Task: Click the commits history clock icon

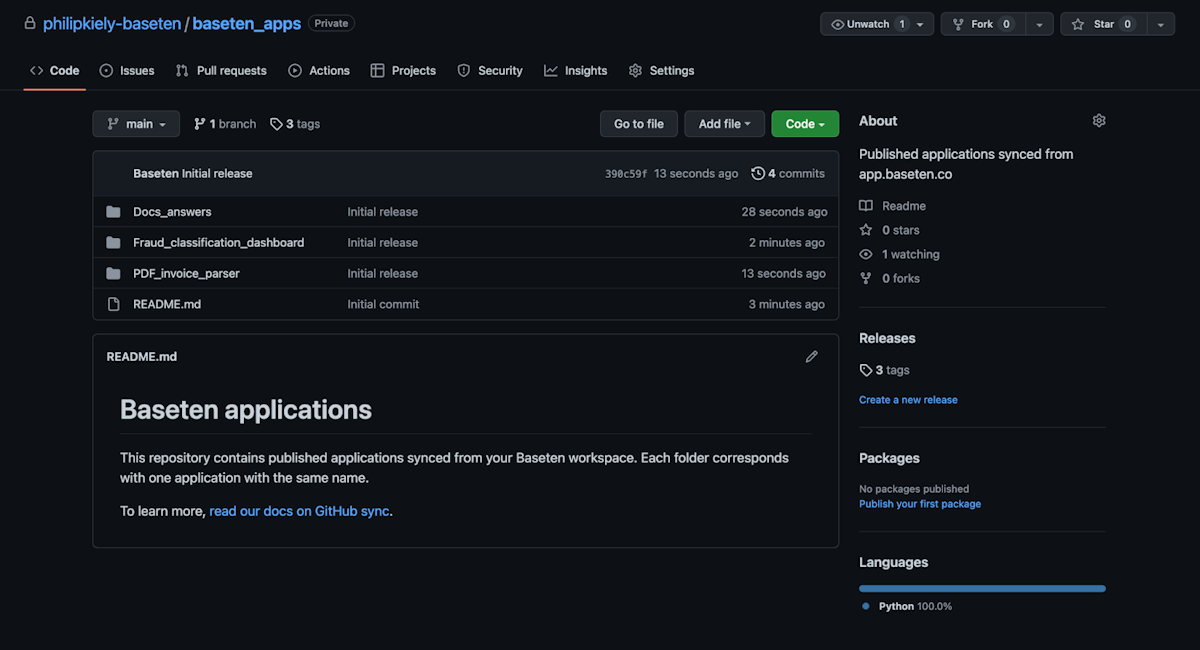Action: pyautogui.click(x=758, y=174)
